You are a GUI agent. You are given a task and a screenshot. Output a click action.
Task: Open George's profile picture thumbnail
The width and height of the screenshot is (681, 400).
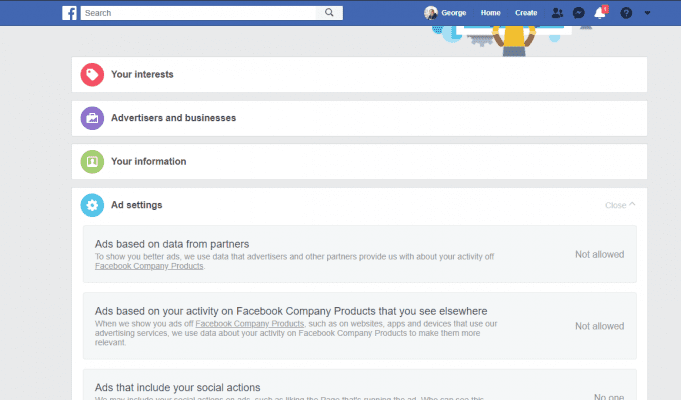pos(430,13)
